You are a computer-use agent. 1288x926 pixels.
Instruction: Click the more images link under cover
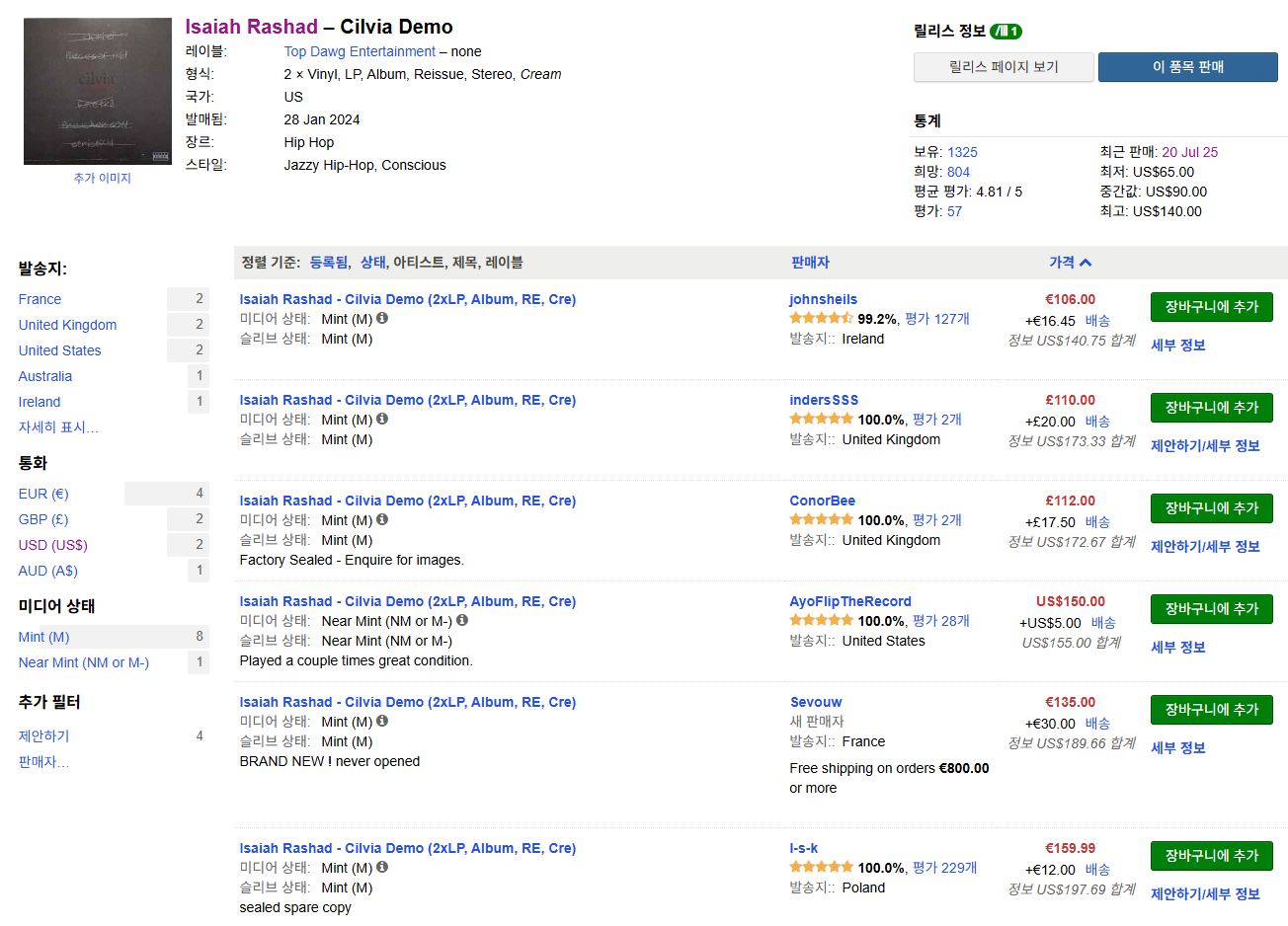coord(102,178)
